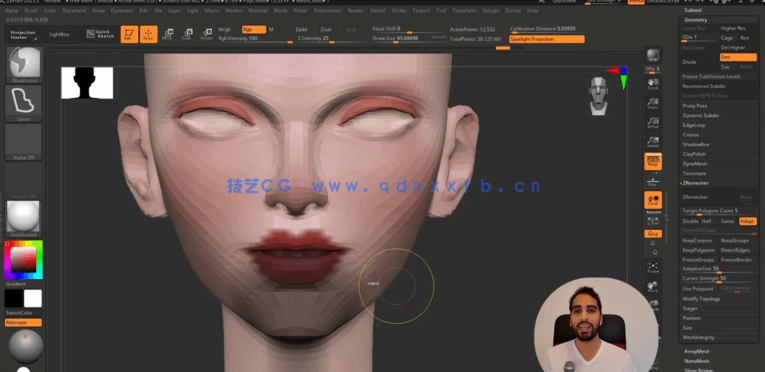
Task: Activate Edit mode button
Action: coord(129,34)
